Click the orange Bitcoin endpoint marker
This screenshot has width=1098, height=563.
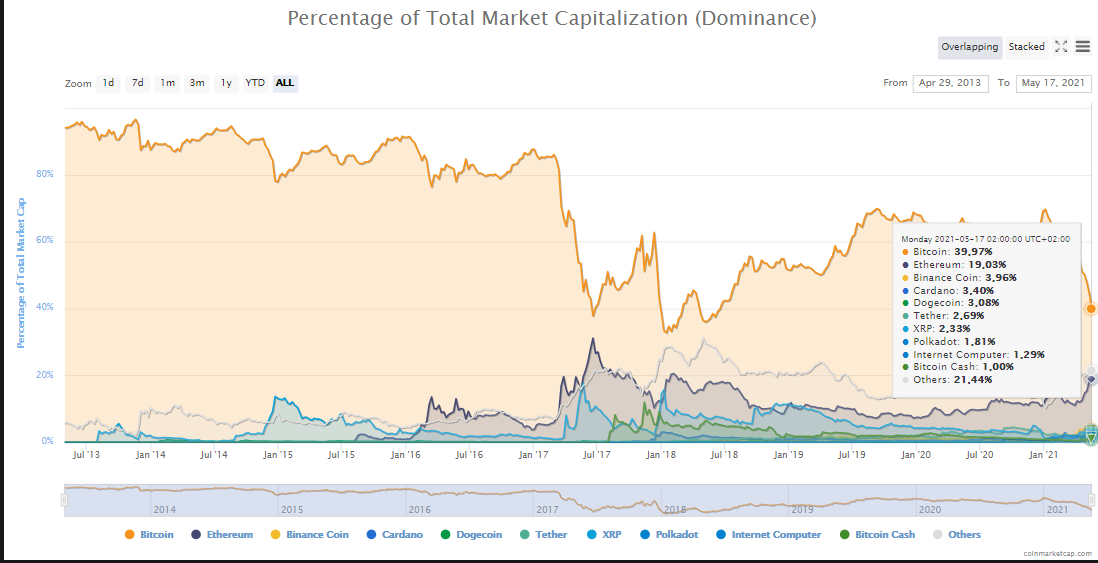click(x=1091, y=309)
